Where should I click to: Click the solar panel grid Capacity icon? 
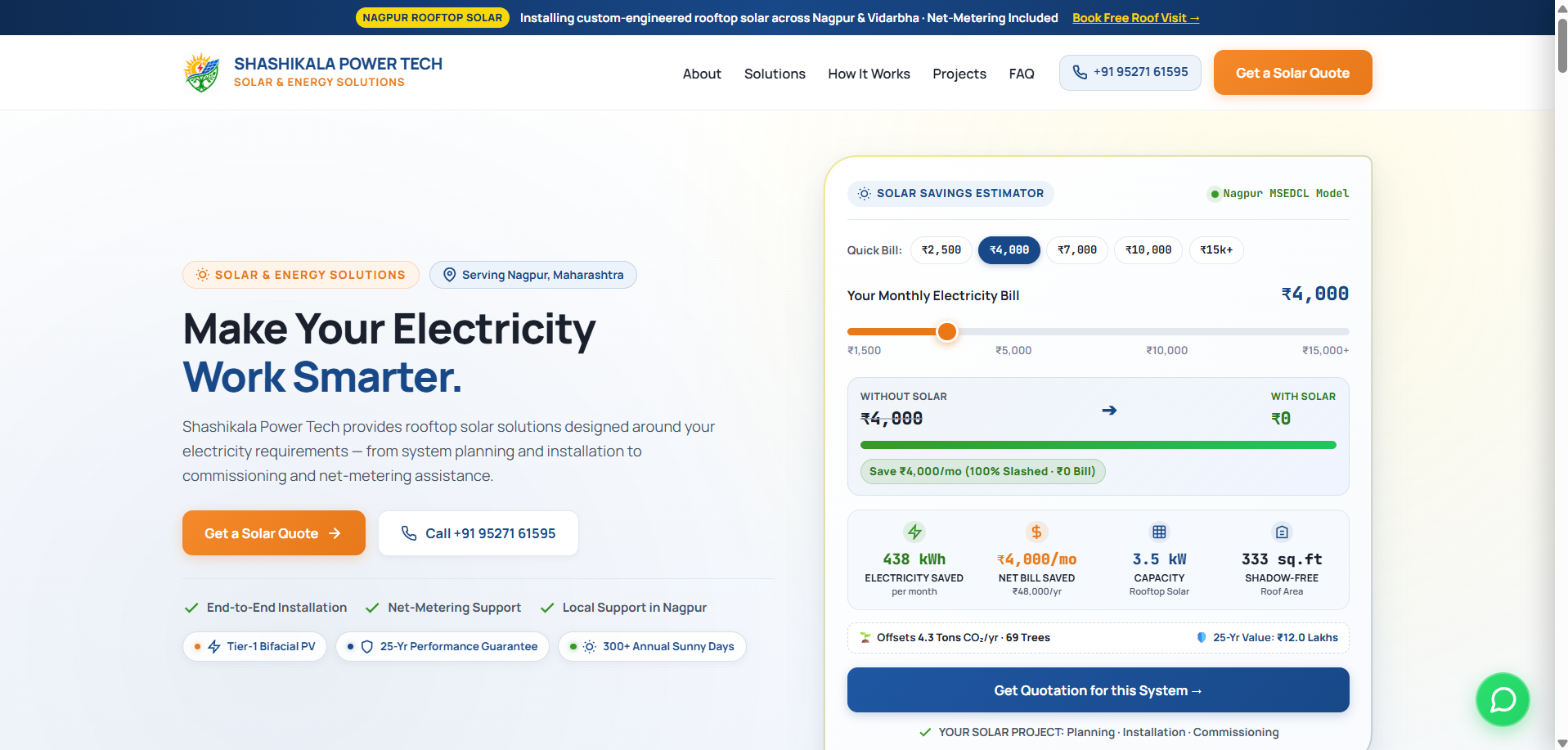pos(1159,532)
